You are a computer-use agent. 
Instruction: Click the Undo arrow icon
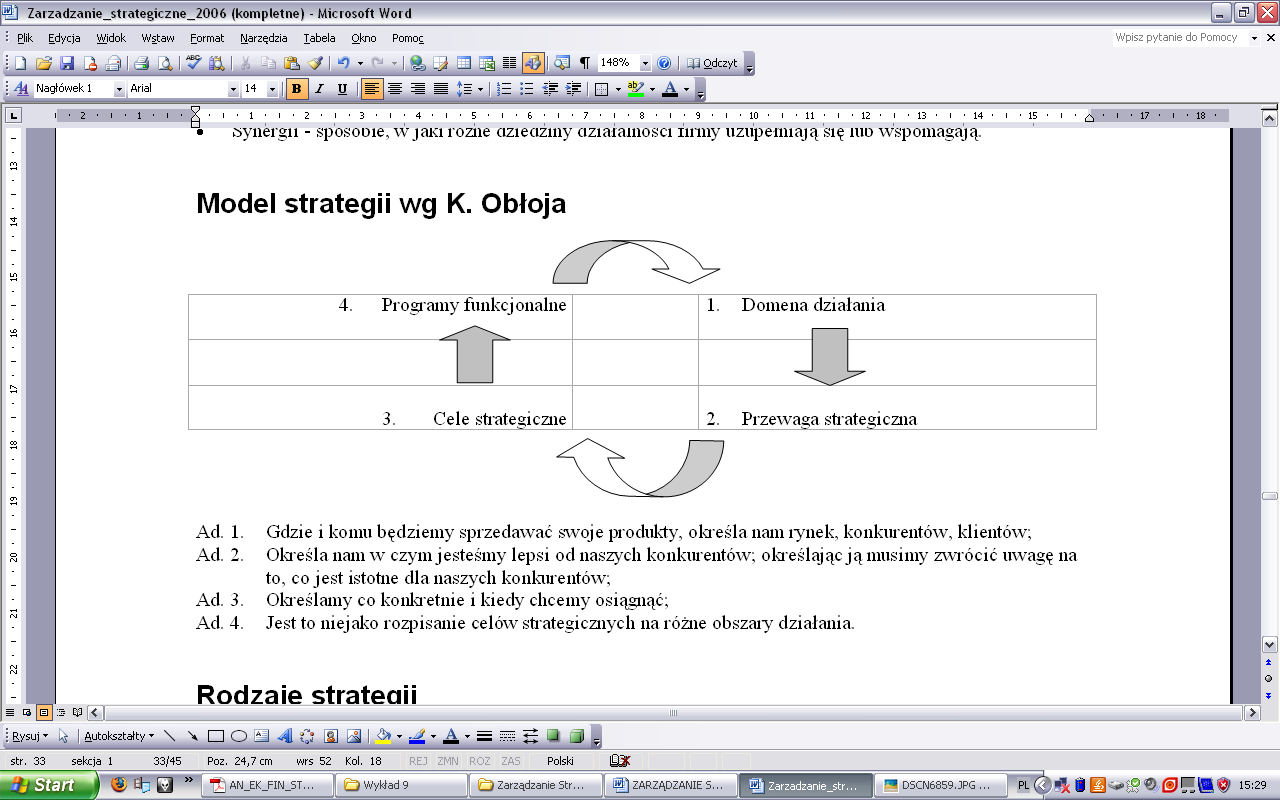(x=342, y=63)
